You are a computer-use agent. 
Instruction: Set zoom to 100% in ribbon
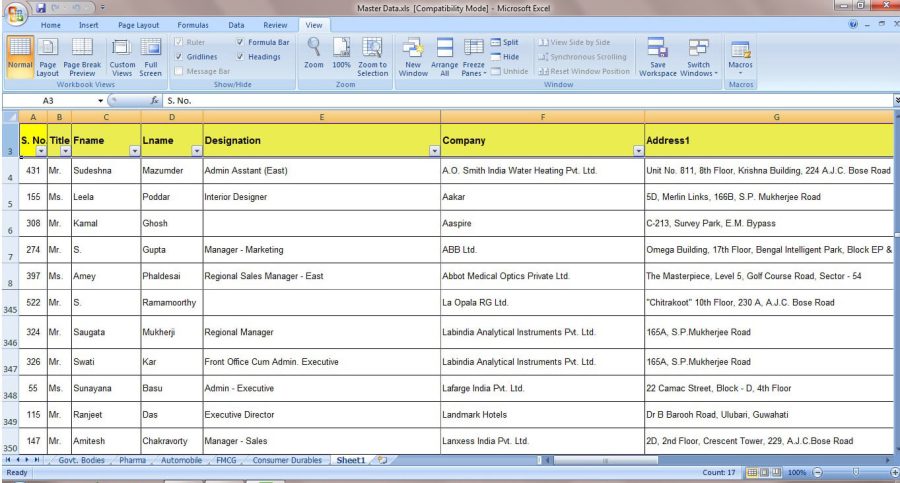(x=342, y=53)
